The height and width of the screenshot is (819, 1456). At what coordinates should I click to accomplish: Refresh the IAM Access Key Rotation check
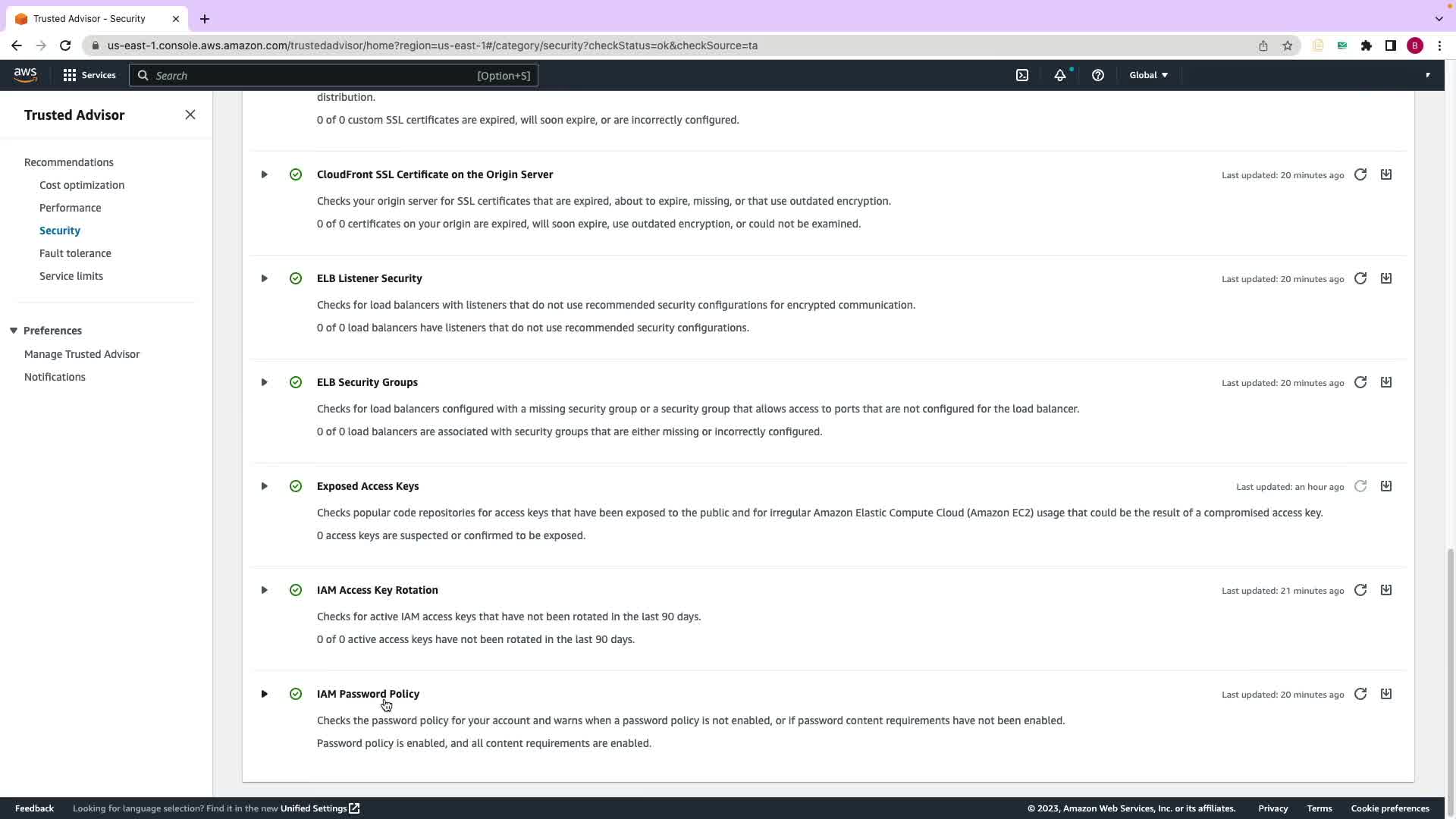tap(1360, 590)
